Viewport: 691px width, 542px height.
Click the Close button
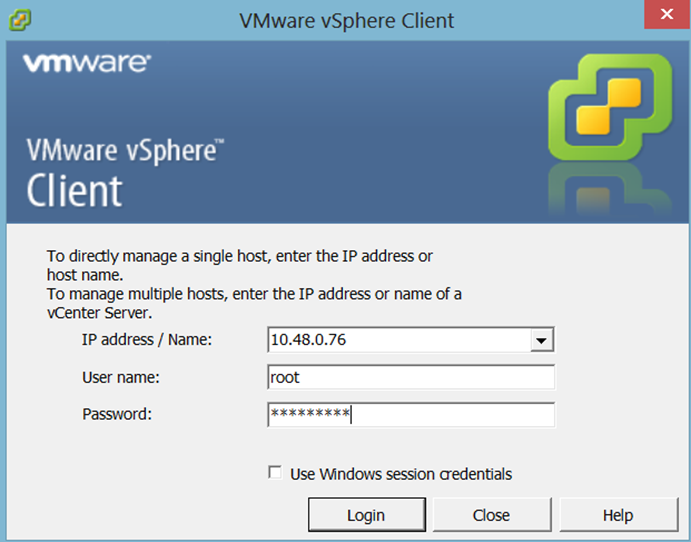click(x=492, y=515)
